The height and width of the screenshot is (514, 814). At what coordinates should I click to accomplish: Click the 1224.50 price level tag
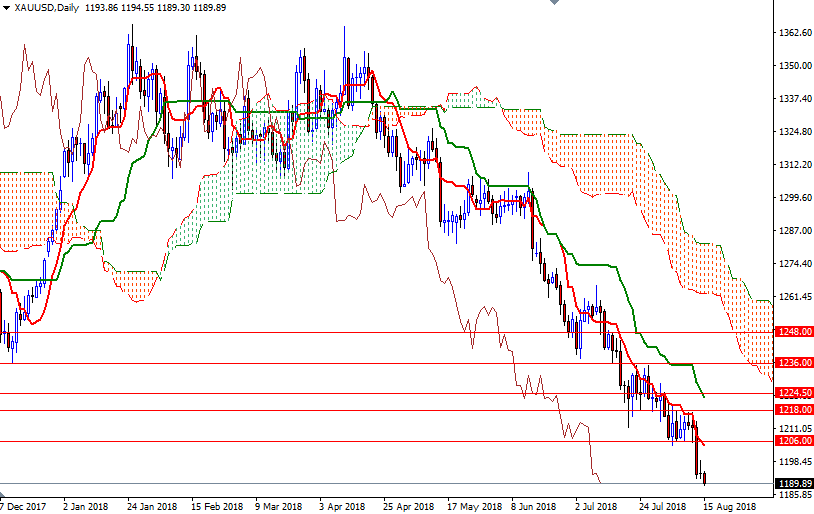point(793,393)
